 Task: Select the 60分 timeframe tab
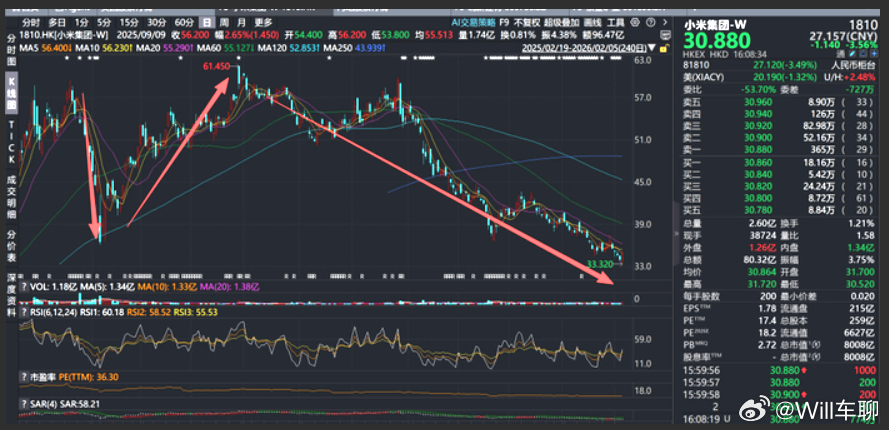coord(183,21)
